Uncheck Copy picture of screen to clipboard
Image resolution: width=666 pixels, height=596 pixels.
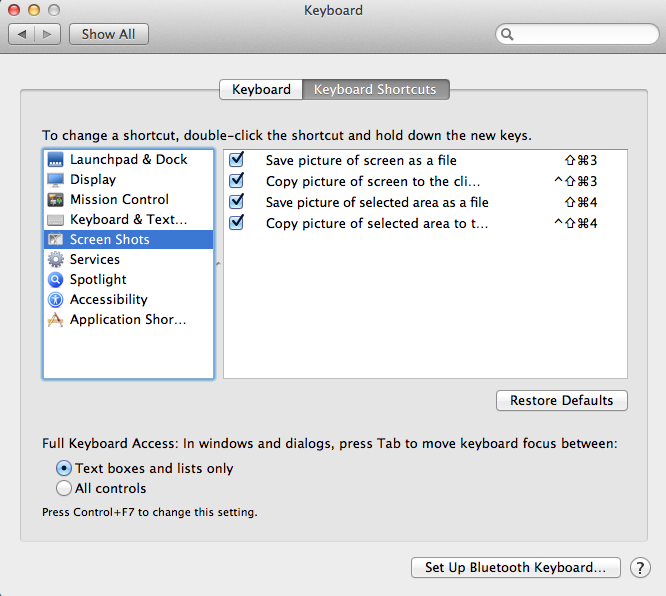[x=236, y=181]
